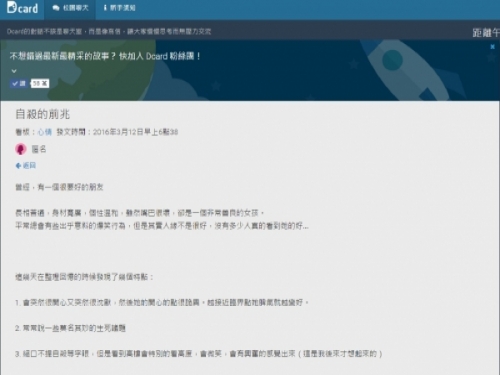Open the 校園聊天 tab
500x375 pixels.
click(x=70, y=8)
